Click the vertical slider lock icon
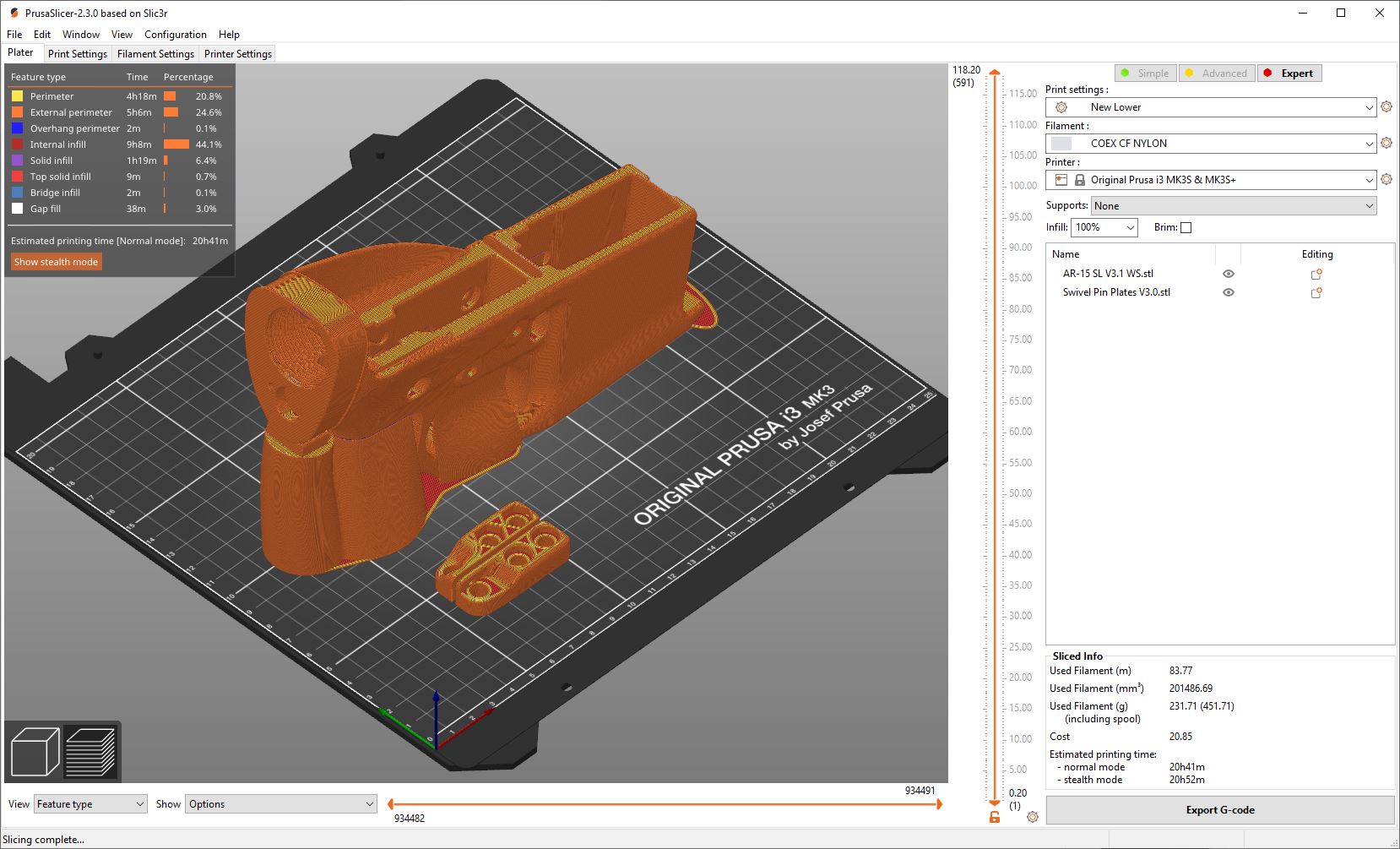Image resolution: width=1400 pixels, height=849 pixels. (995, 817)
